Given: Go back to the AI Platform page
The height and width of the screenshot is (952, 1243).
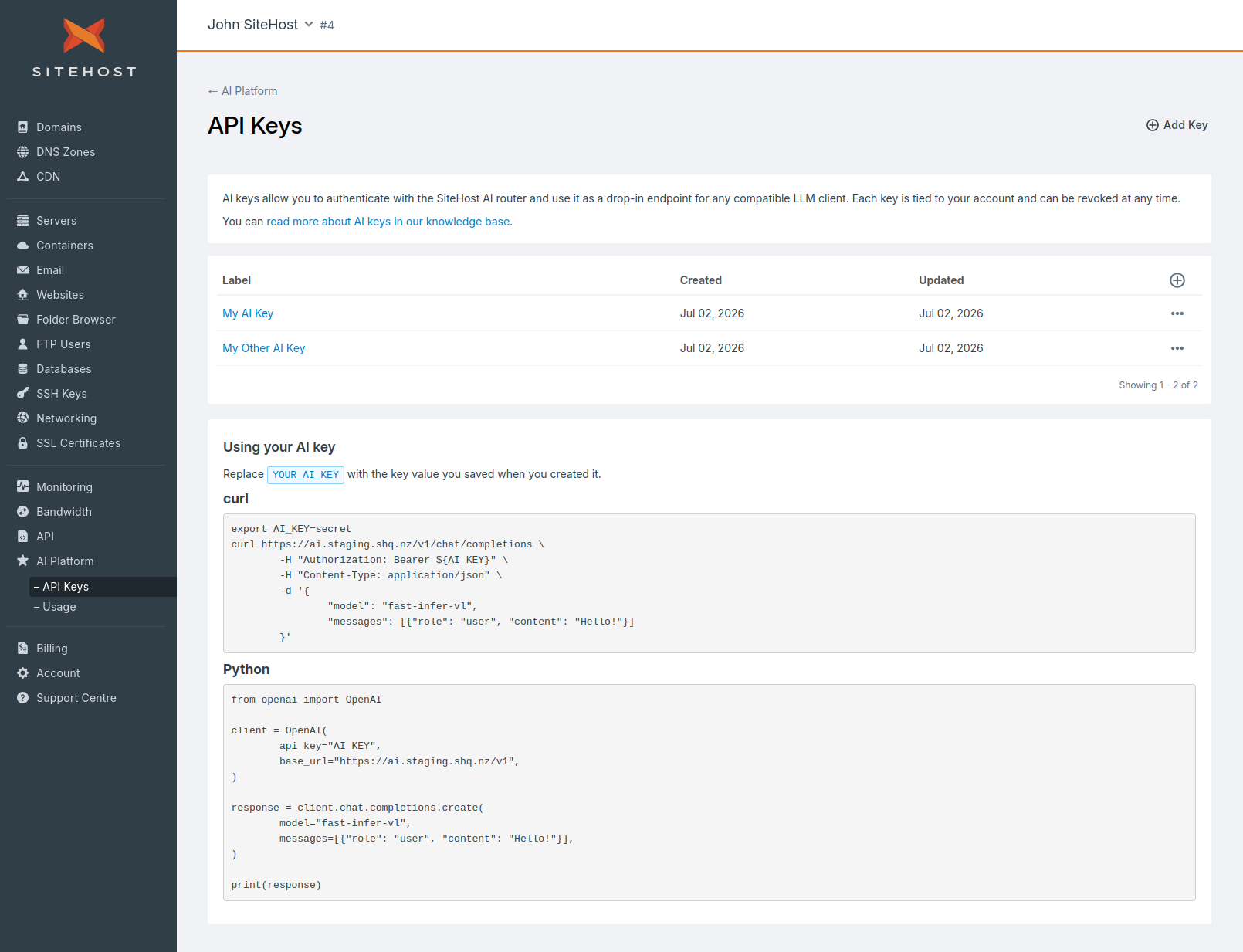Looking at the screenshot, I should pos(242,91).
